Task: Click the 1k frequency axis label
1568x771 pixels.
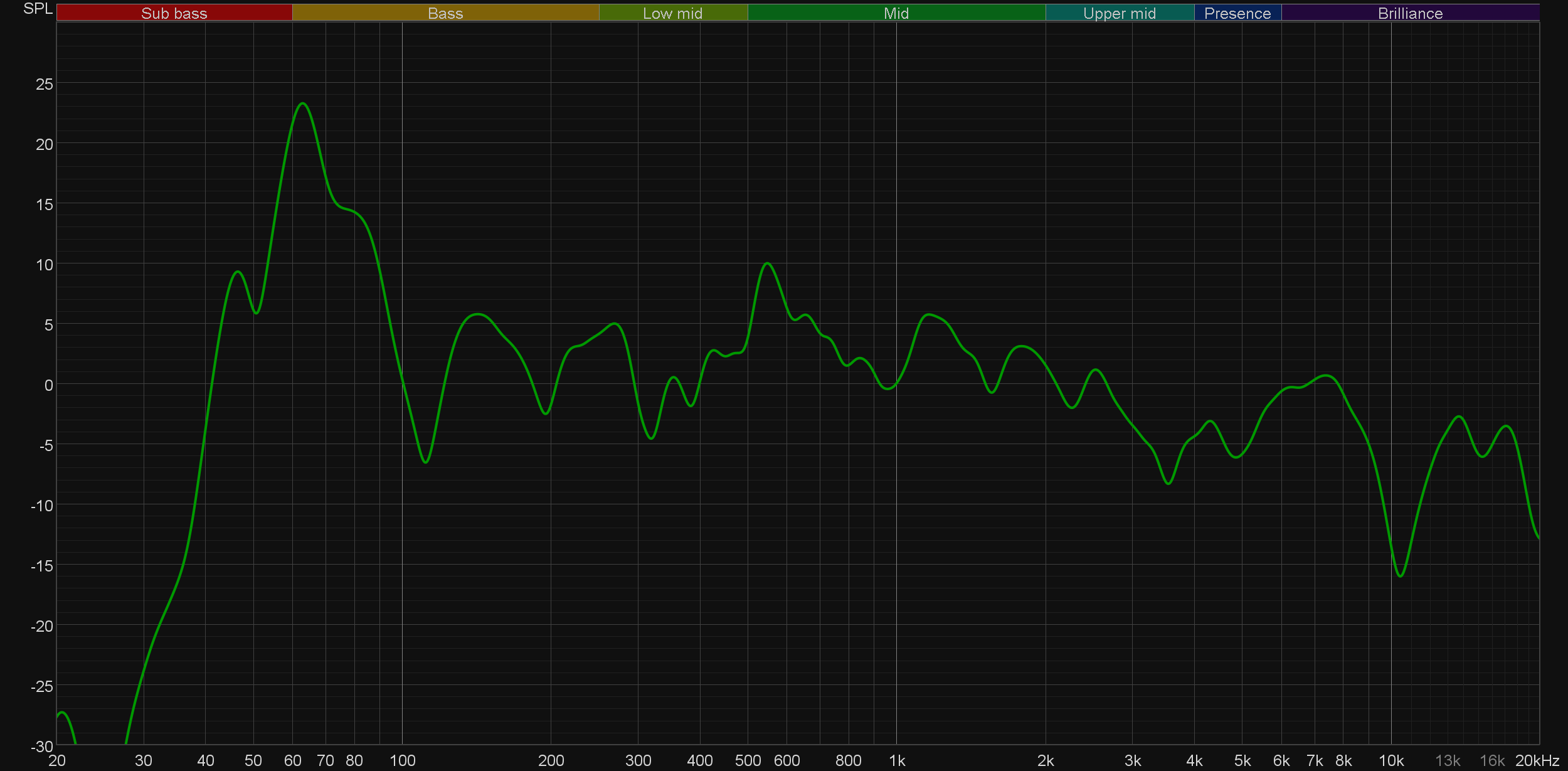Action: tap(897, 761)
